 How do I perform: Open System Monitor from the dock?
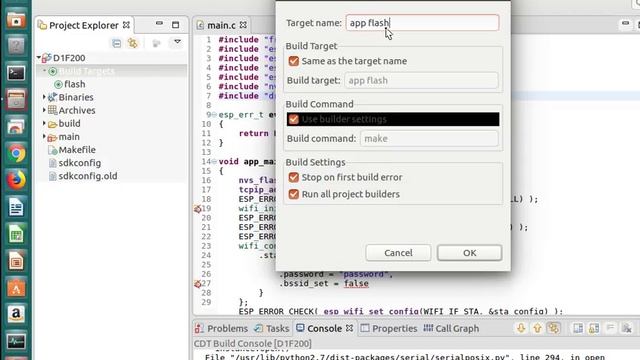click(16, 341)
